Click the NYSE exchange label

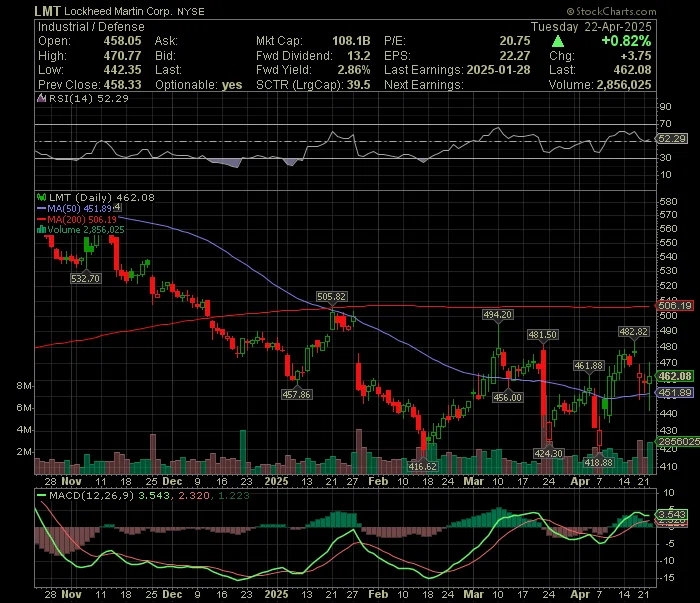tap(191, 12)
